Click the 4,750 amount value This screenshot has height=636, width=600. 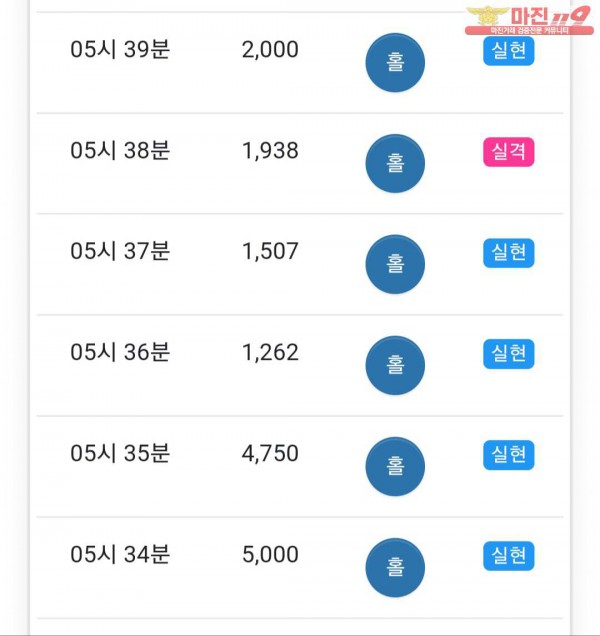pyautogui.click(x=270, y=454)
